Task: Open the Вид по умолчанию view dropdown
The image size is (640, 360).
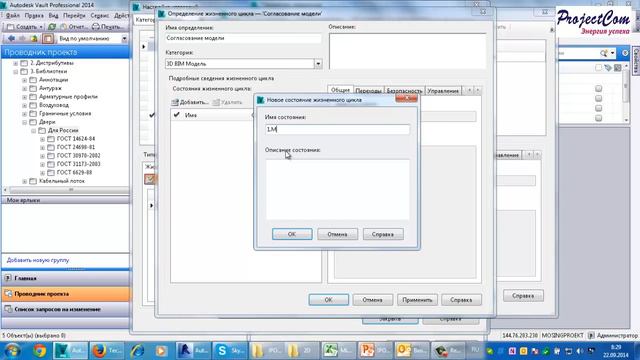Action: 124,39
